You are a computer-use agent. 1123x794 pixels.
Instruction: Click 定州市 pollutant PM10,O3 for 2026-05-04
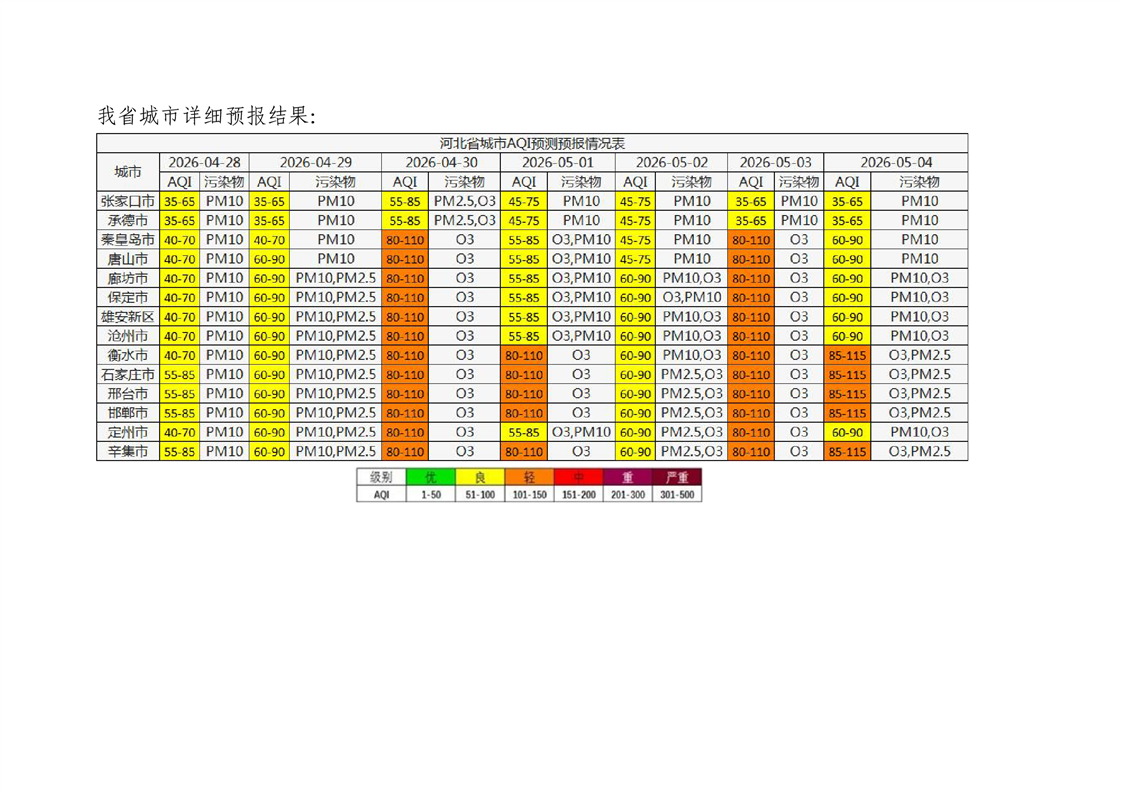[920, 432]
